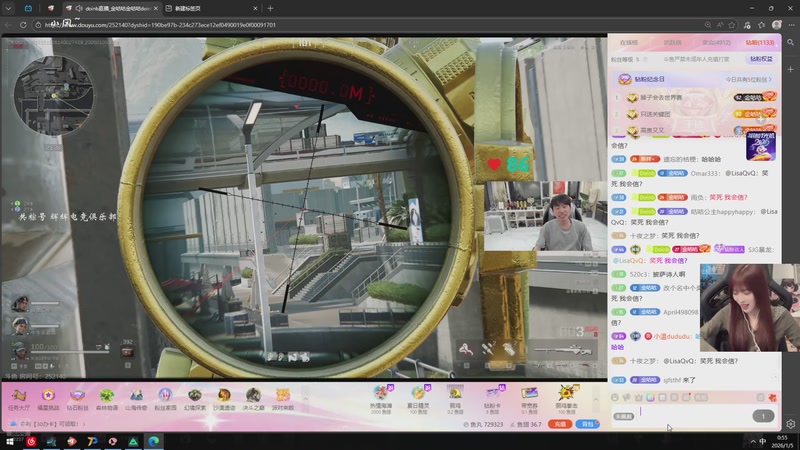Open the 山海传奇 activity icon
The width and height of the screenshot is (800, 450).
point(136,399)
